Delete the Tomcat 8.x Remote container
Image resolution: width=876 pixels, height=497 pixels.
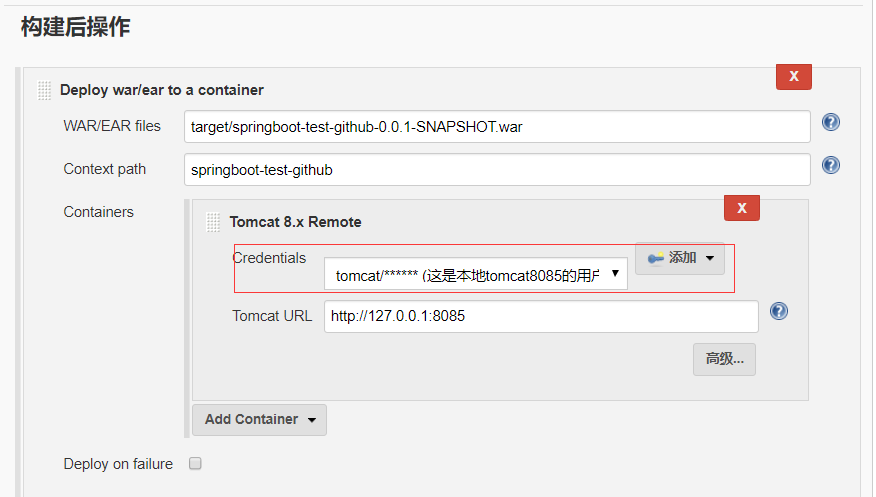[741, 208]
